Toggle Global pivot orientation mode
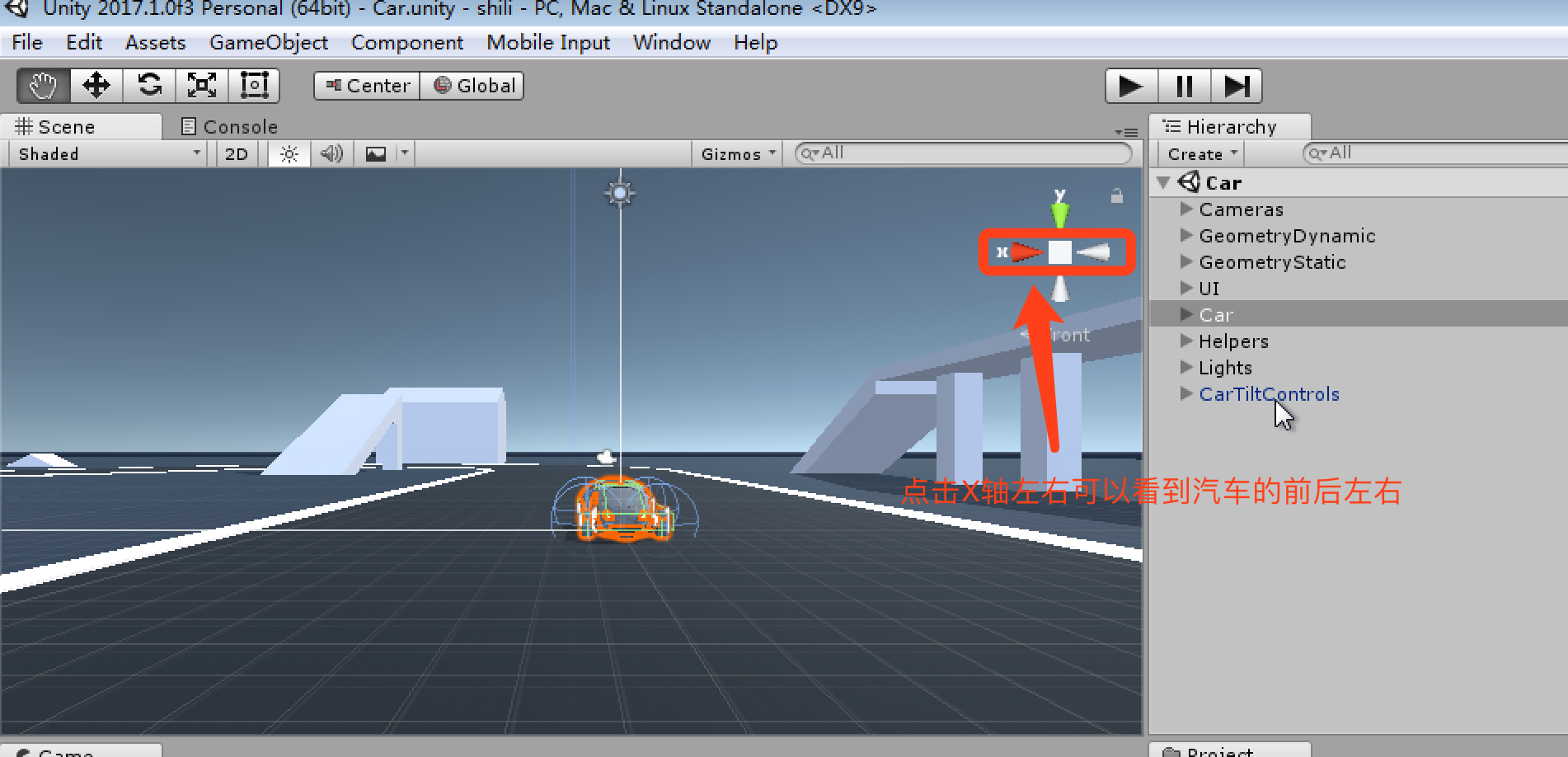Viewport: 1568px width, 757px height. click(472, 85)
